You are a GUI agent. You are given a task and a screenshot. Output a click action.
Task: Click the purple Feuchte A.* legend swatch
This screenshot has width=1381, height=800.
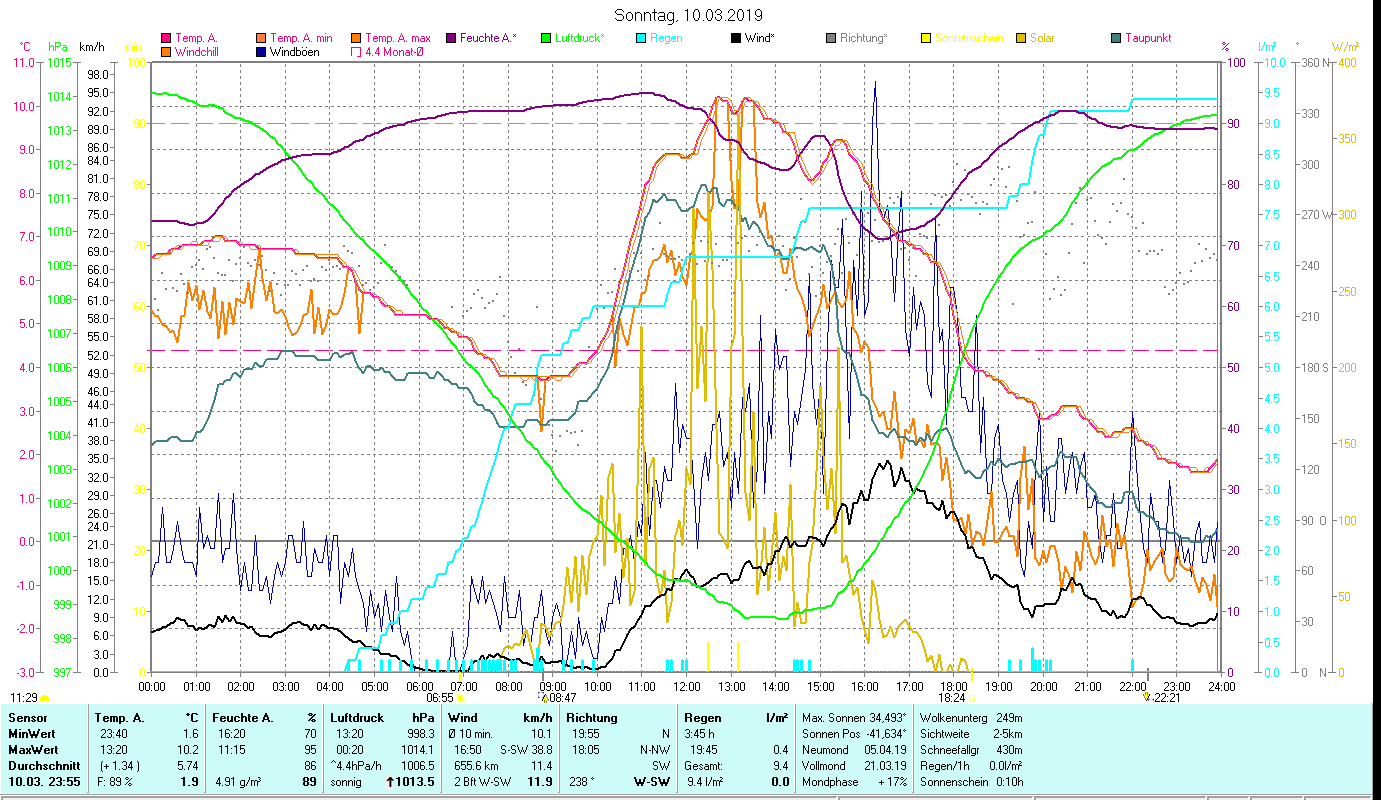[450, 38]
